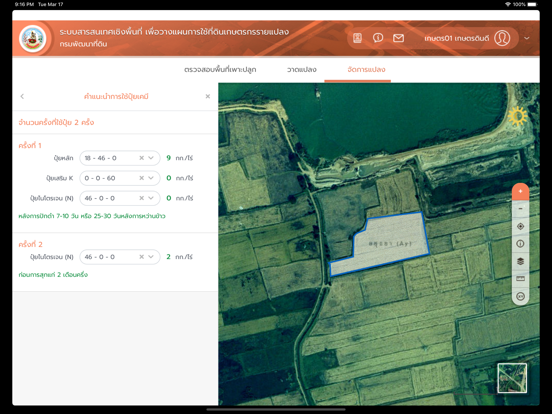Viewport: 552px width, 414px height.
Task: Click the iPad battery status indicator
Action: 532,4
